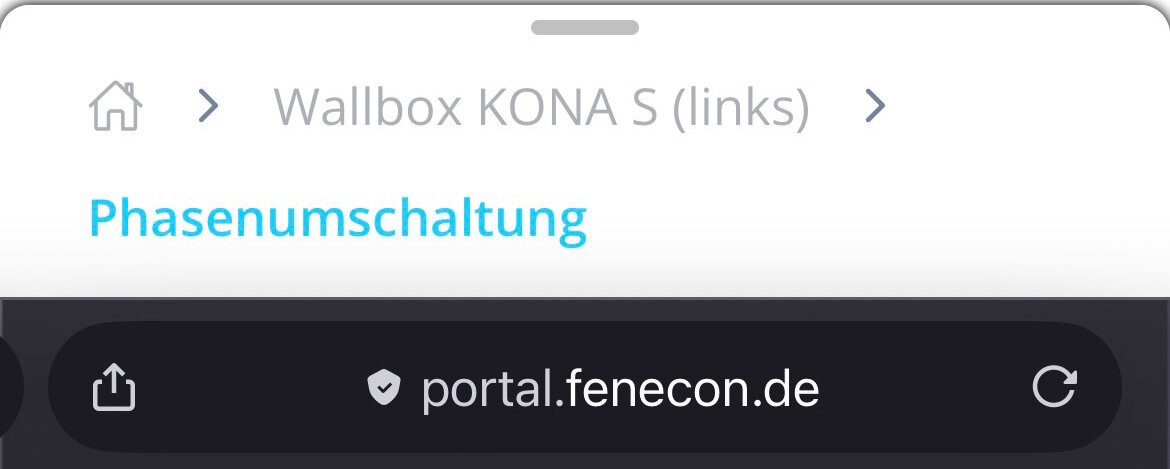
Task: Share this portal.fenecon.de page
Action: point(114,386)
